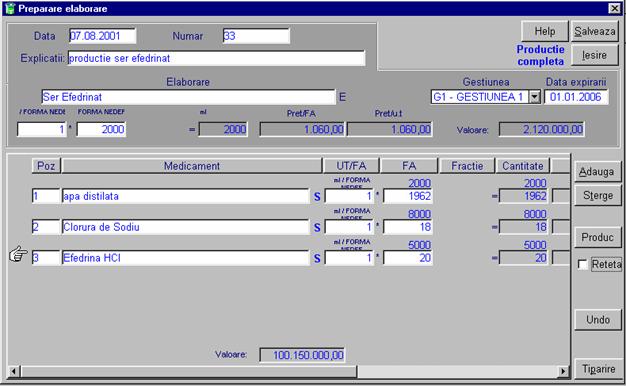The height and width of the screenshot is (386, 626).
Task: Click the Explicatii text field
Action: coord(216,58)
